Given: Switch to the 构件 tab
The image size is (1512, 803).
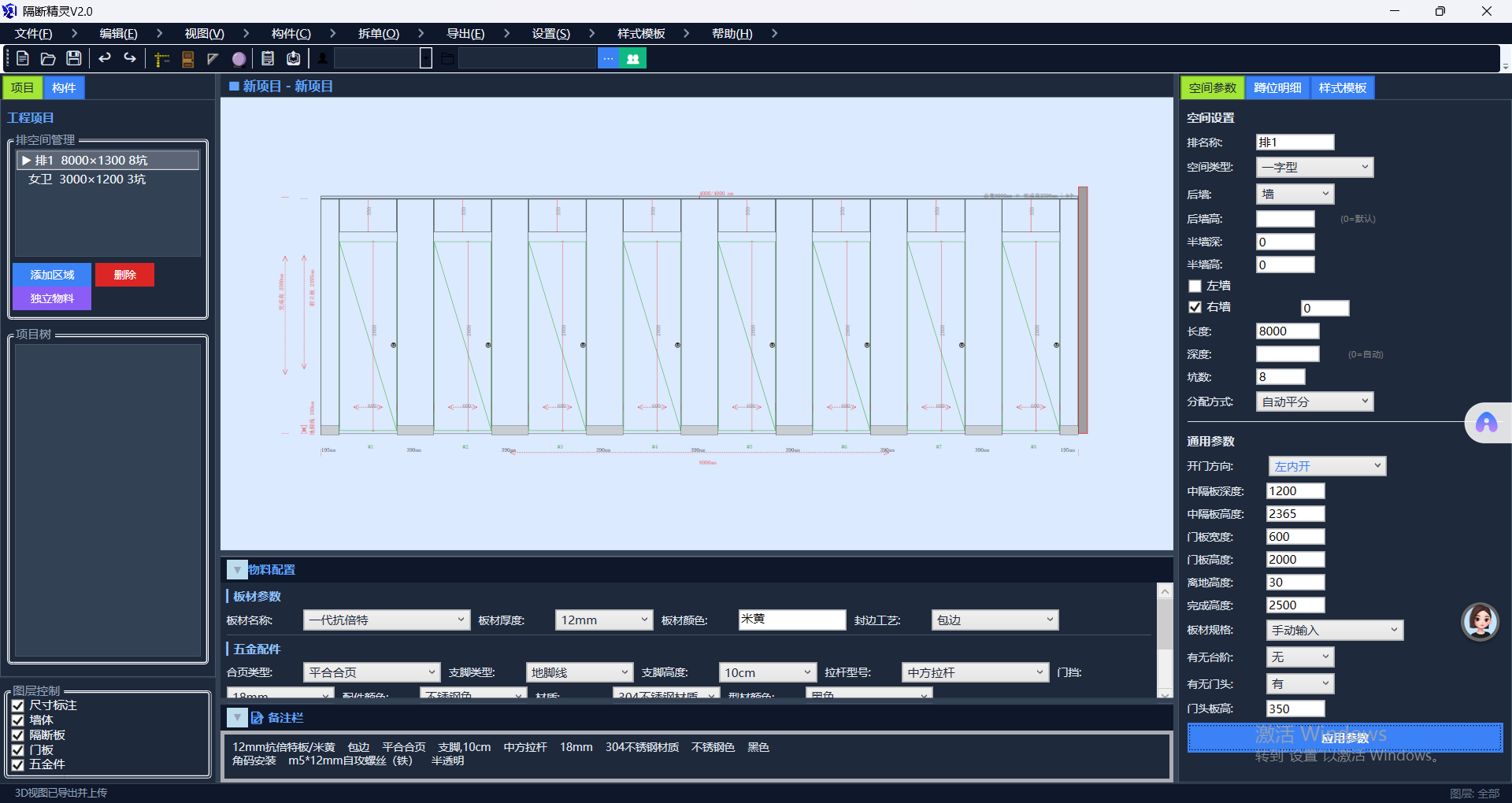Looking at the screenshot, I should (x=64, y=87).
